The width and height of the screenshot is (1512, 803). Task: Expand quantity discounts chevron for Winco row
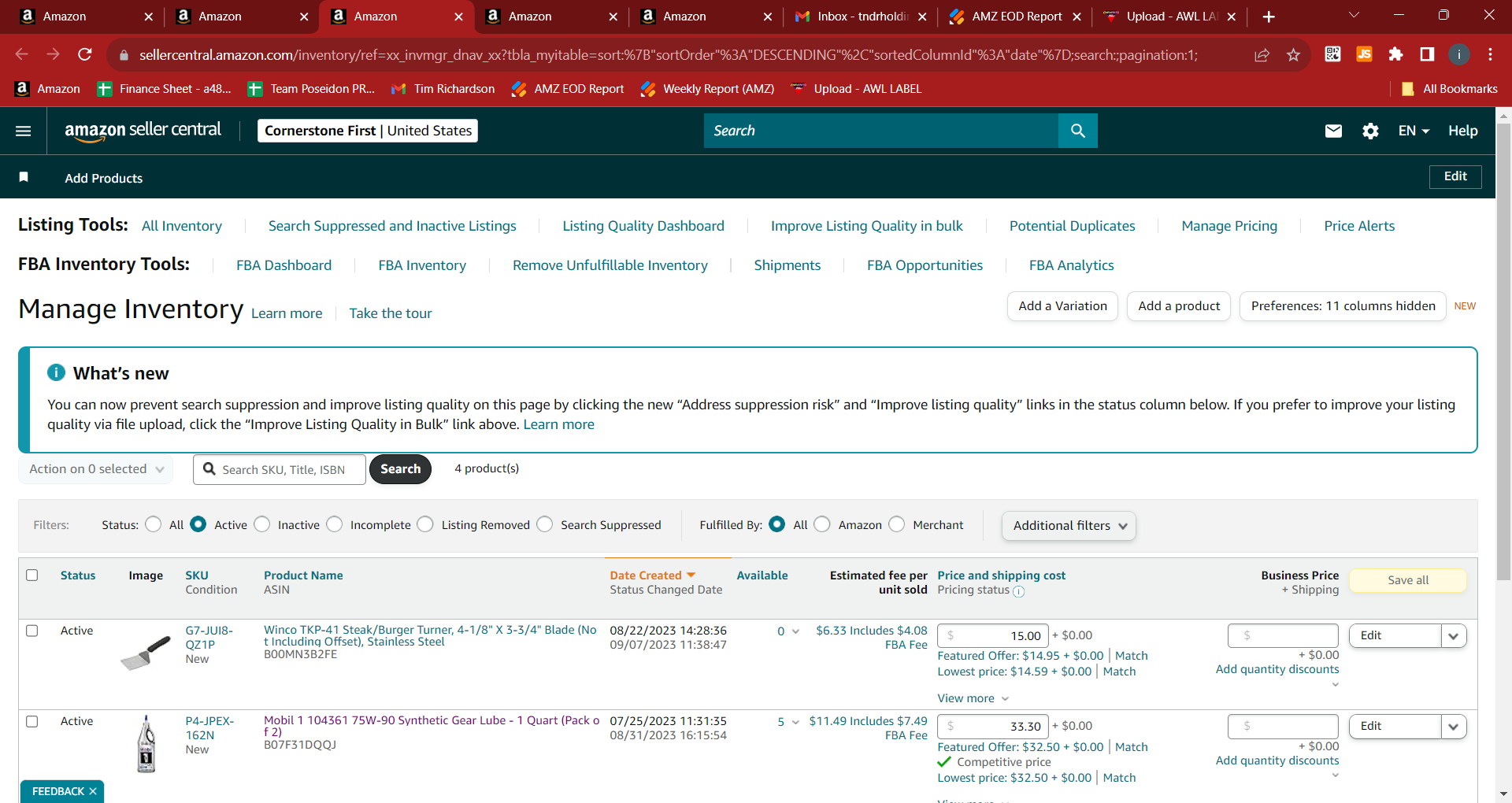[x=1335, y=685]
